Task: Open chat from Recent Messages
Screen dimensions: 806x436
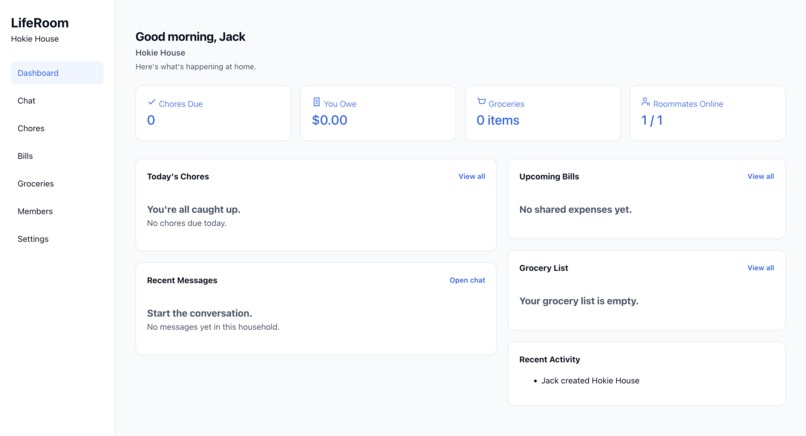Action: click(x=467, y=280)
